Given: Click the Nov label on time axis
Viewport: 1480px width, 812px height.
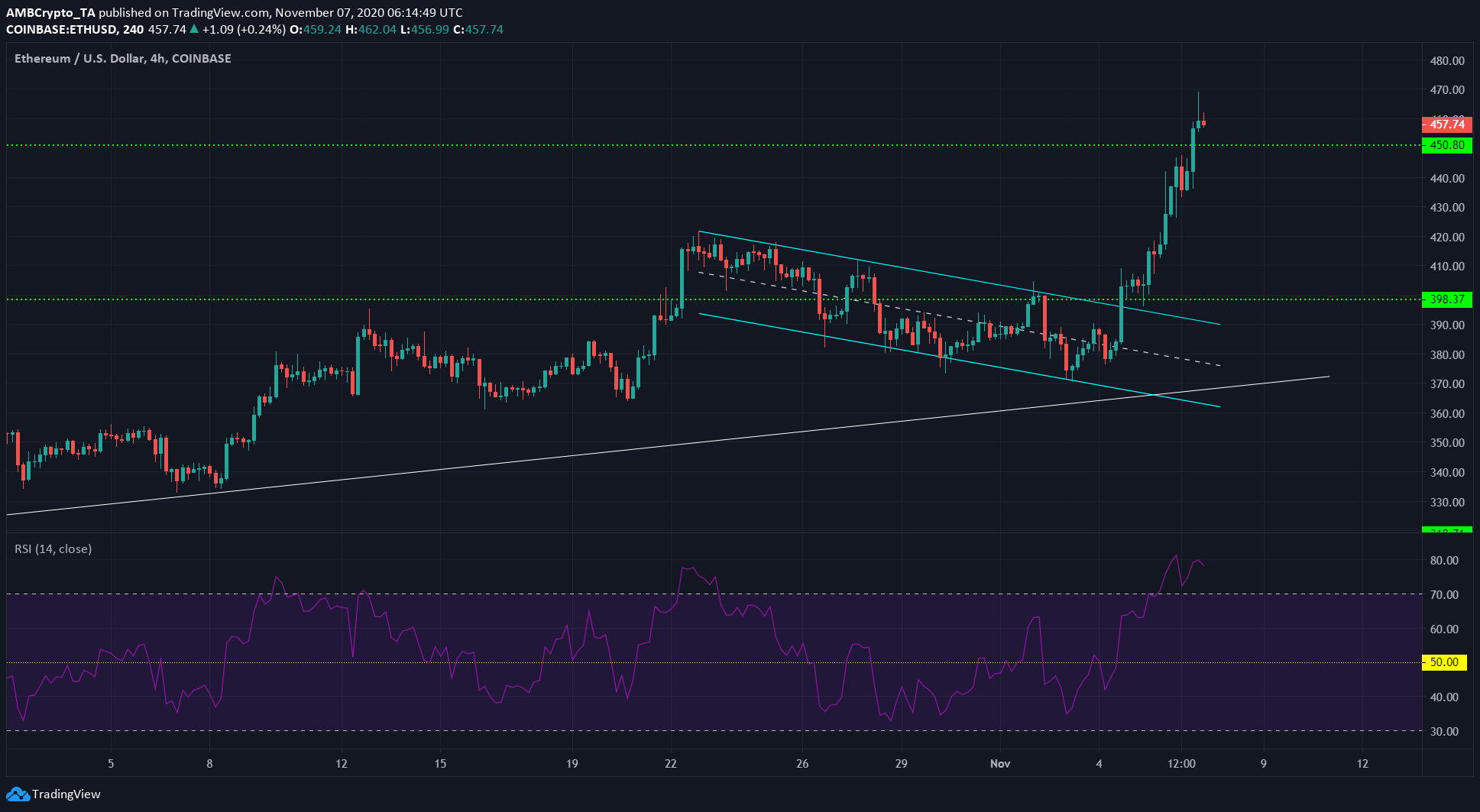Looking at the screenshot, I should [x=999, y=763].
